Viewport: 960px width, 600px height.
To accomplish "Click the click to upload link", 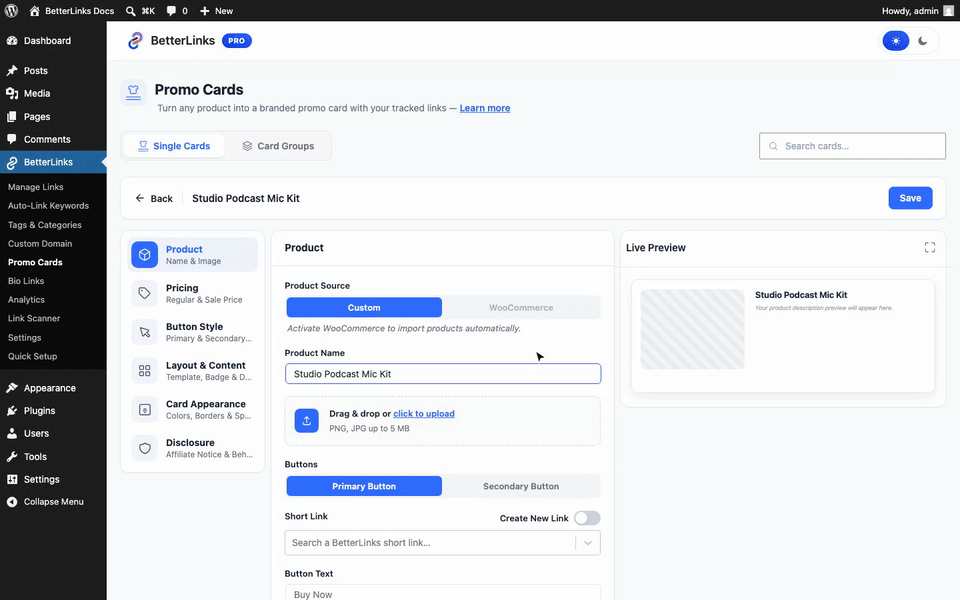I will click(x=424, y=413).
